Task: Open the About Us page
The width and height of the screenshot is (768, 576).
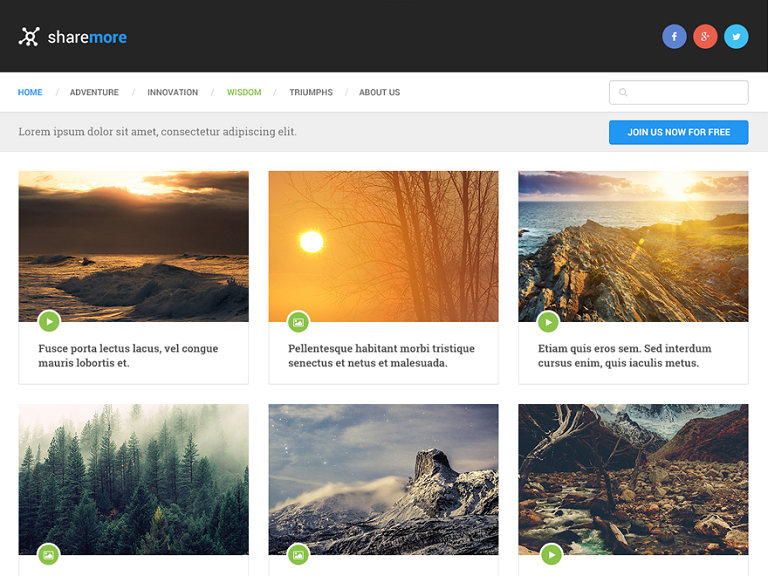Action: tap(379, 92)
